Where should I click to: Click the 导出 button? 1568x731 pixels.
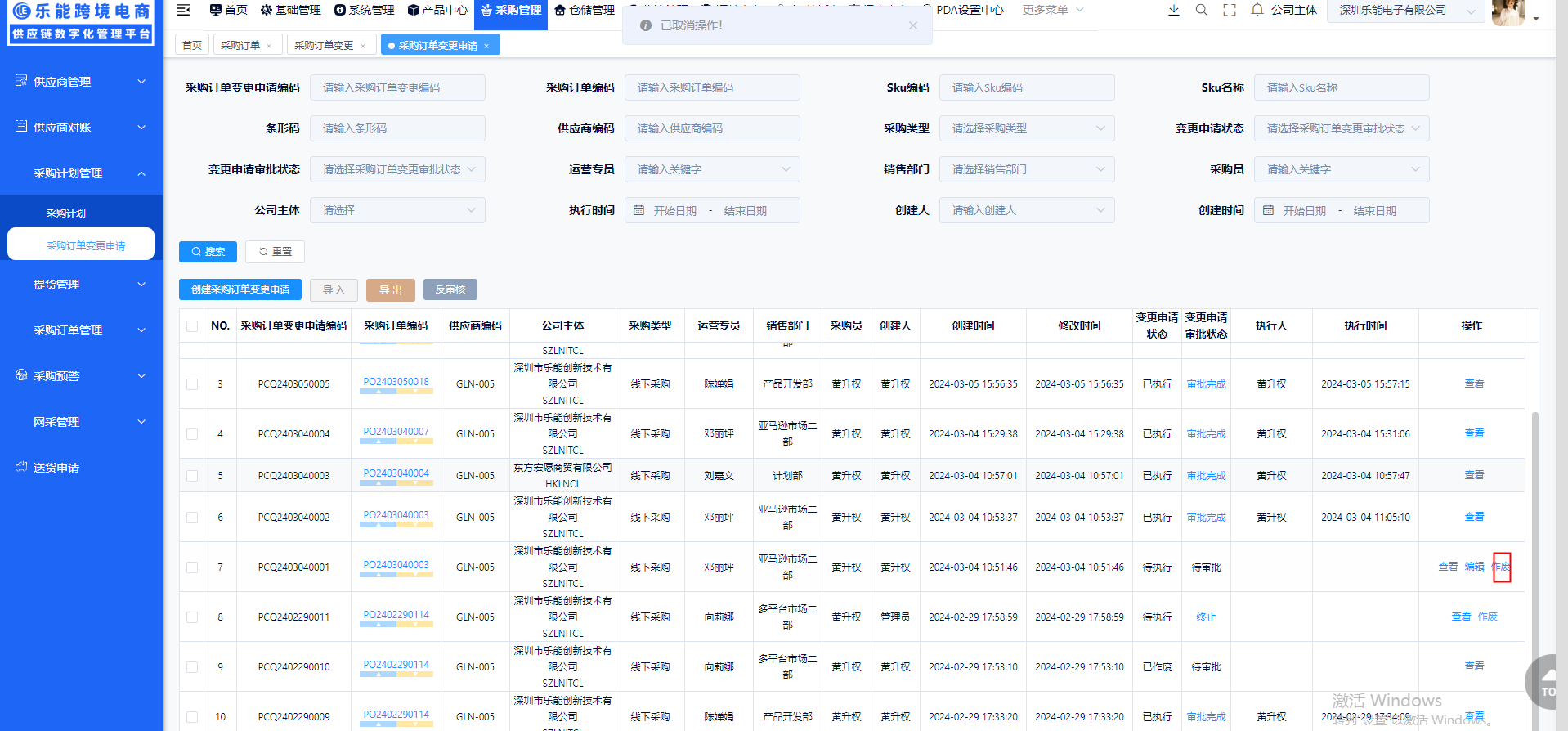(x=391, y=289)
